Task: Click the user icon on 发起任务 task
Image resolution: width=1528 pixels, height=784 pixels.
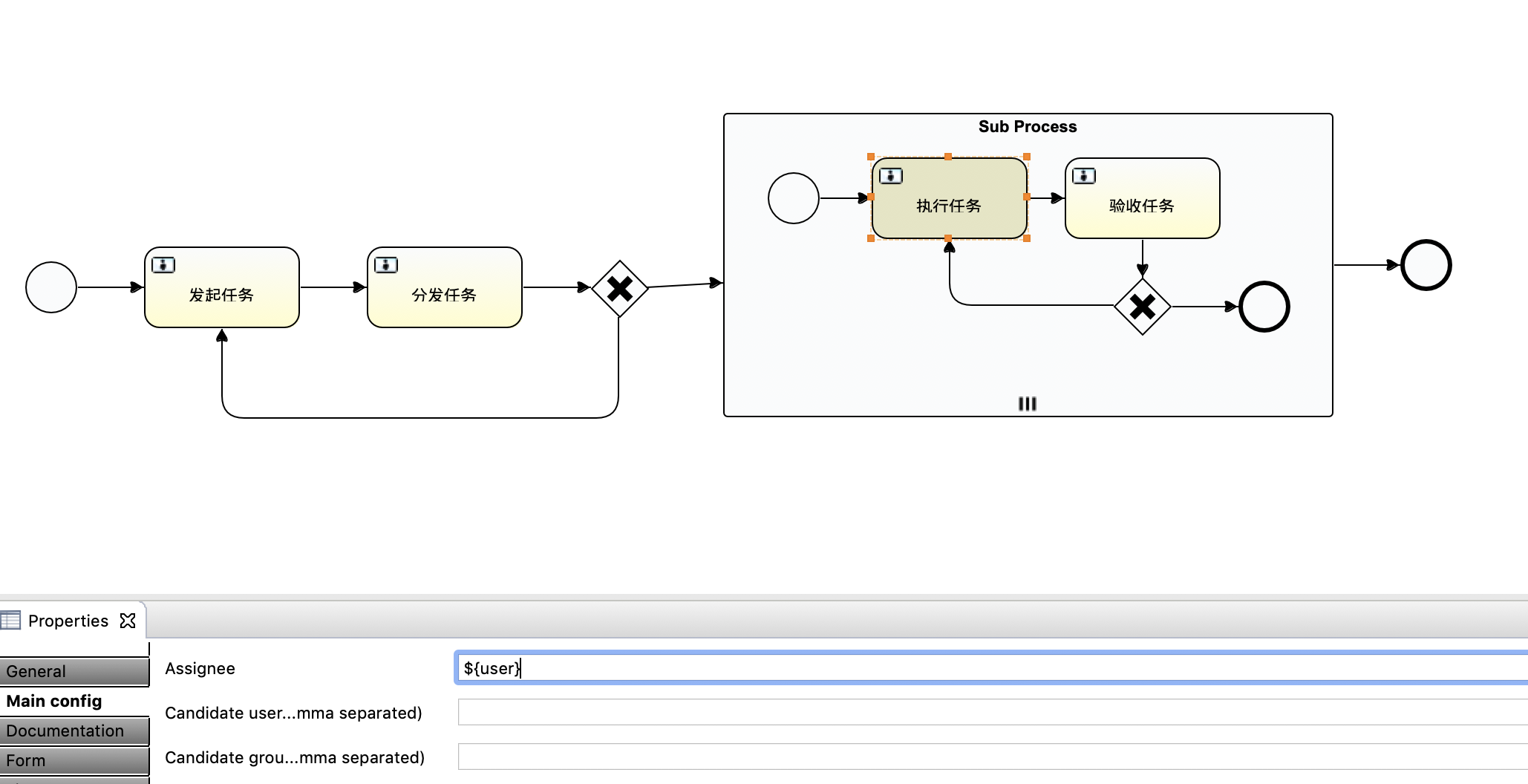Action: (x=163, y=265)
